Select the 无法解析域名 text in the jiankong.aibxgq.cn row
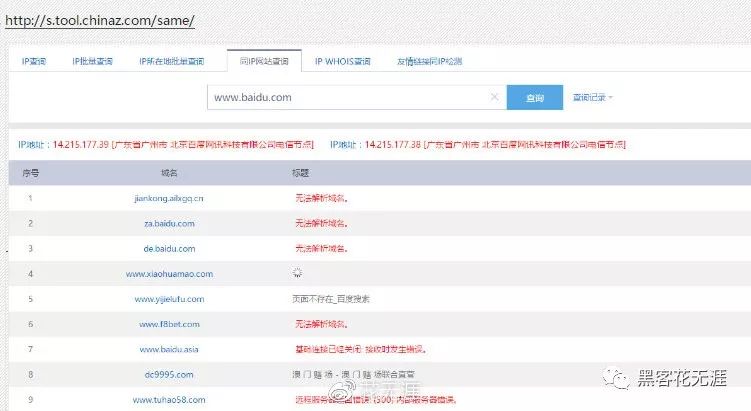Image resolution: width=751 pixels, height=411 pixels. 321,198
